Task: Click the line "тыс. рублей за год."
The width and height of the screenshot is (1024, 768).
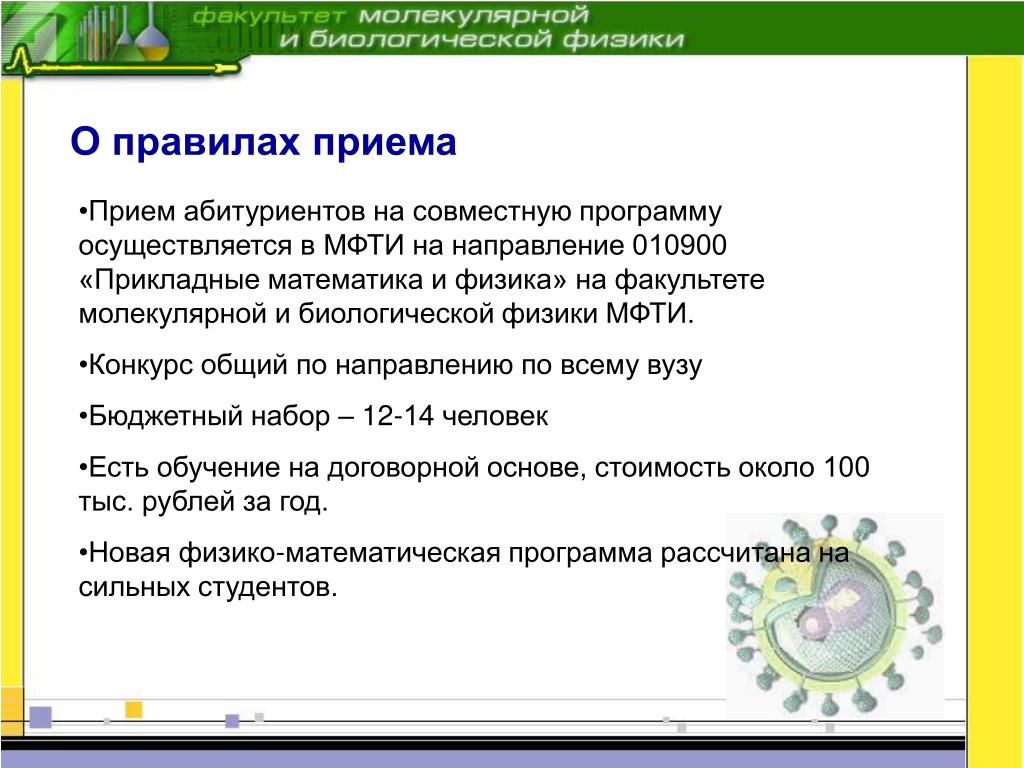Action: click(x=203, y=502)
